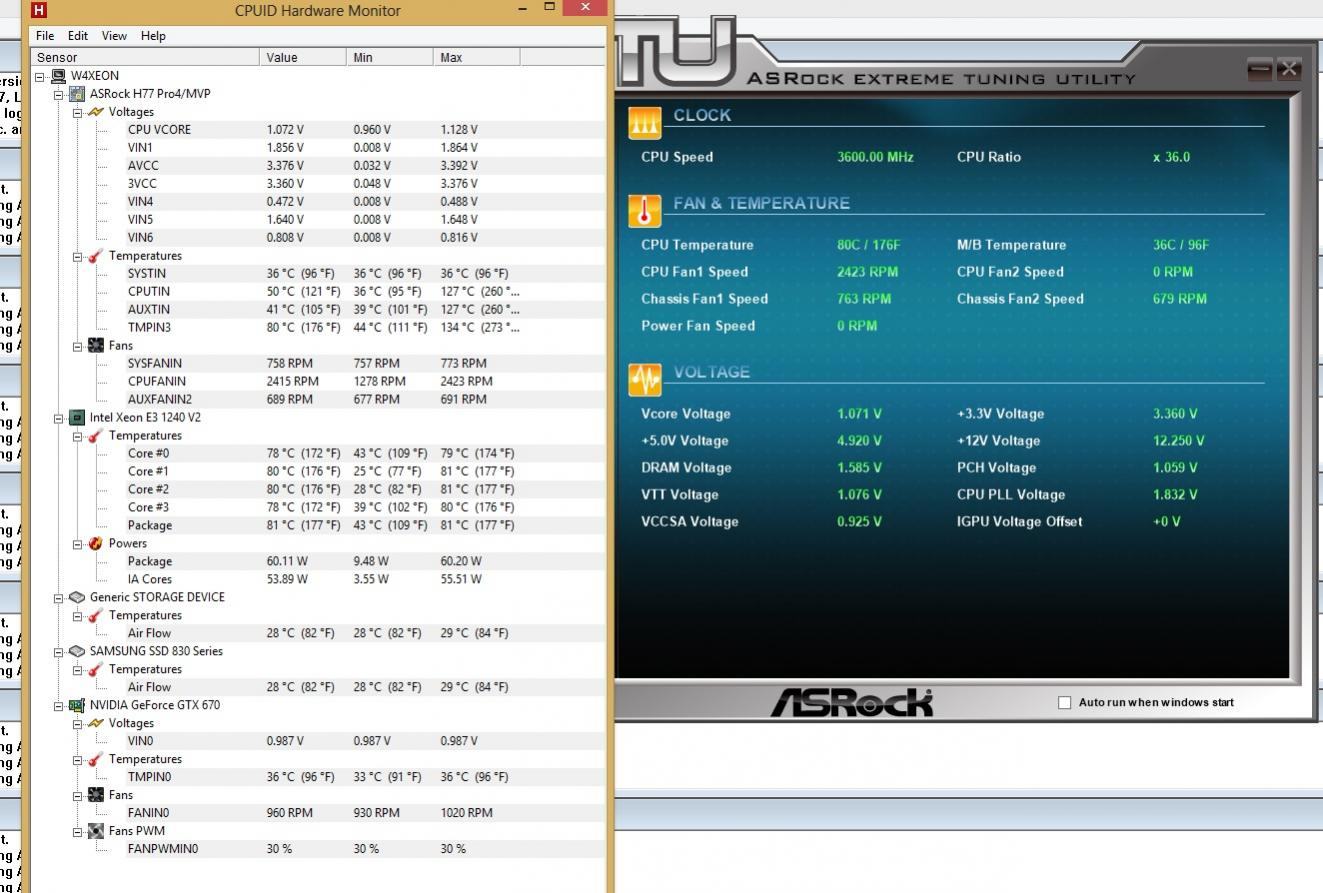Click the motherboard Fans icon

(96, 345)
